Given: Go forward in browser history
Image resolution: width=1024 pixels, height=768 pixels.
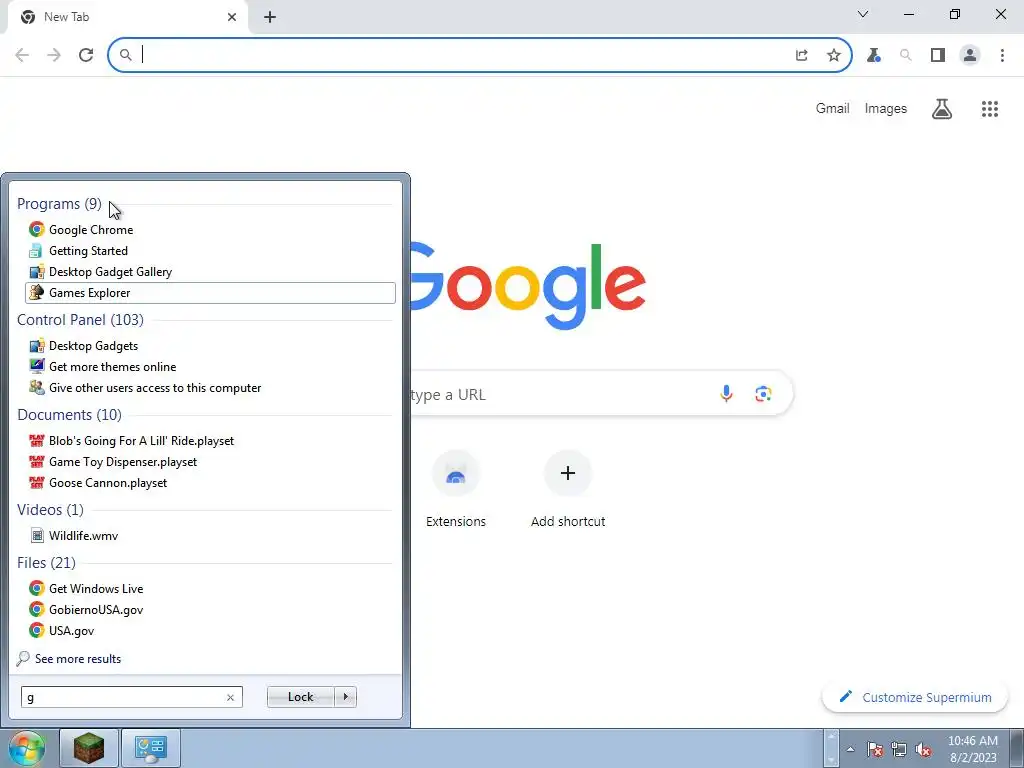Looking at the screenshot, I should (x=54, y=55).
